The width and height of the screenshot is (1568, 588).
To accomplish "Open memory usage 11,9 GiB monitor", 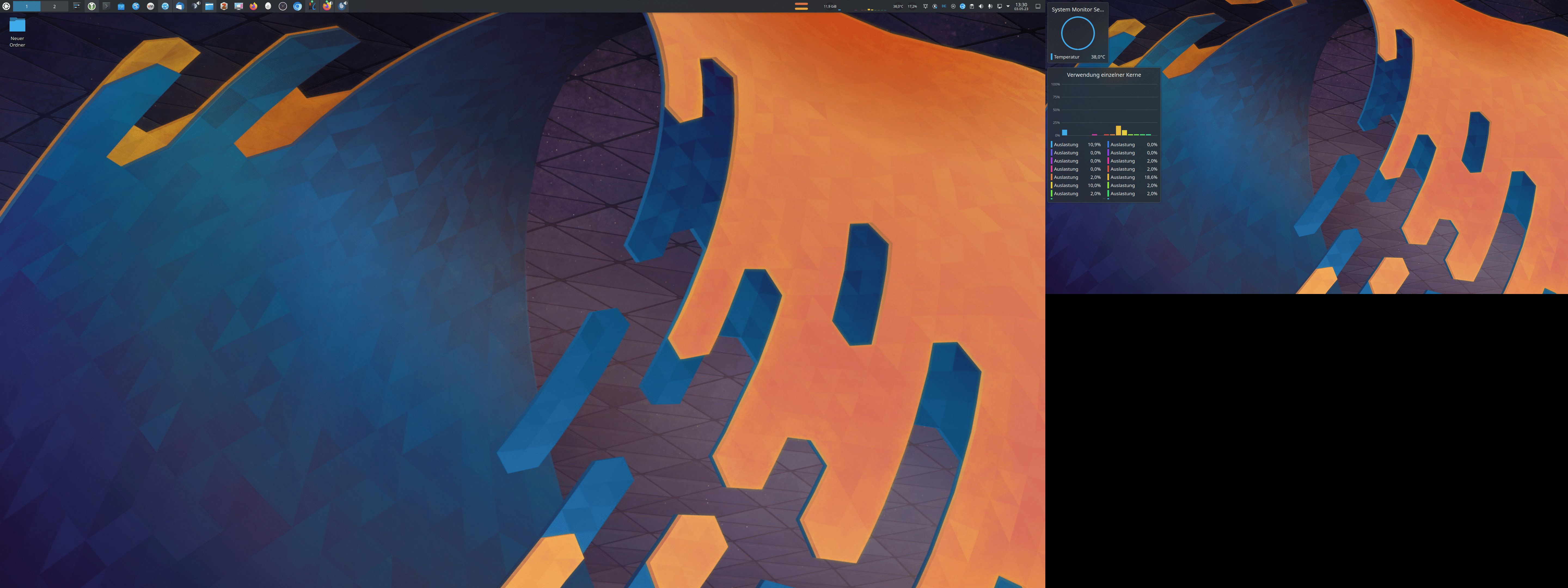I will (x=830, y=6).
